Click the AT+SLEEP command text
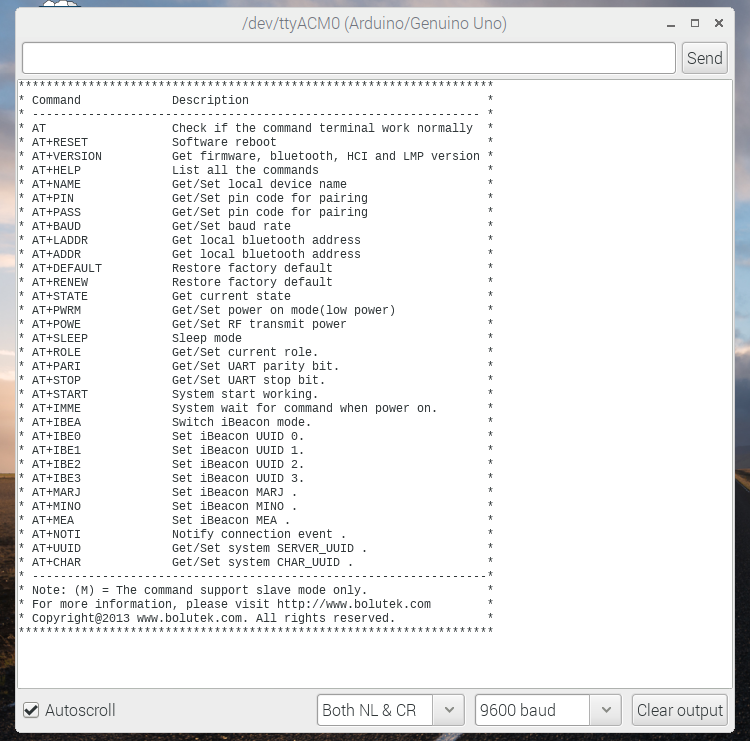This screenshot has width=750, height=741. (60, 338)
